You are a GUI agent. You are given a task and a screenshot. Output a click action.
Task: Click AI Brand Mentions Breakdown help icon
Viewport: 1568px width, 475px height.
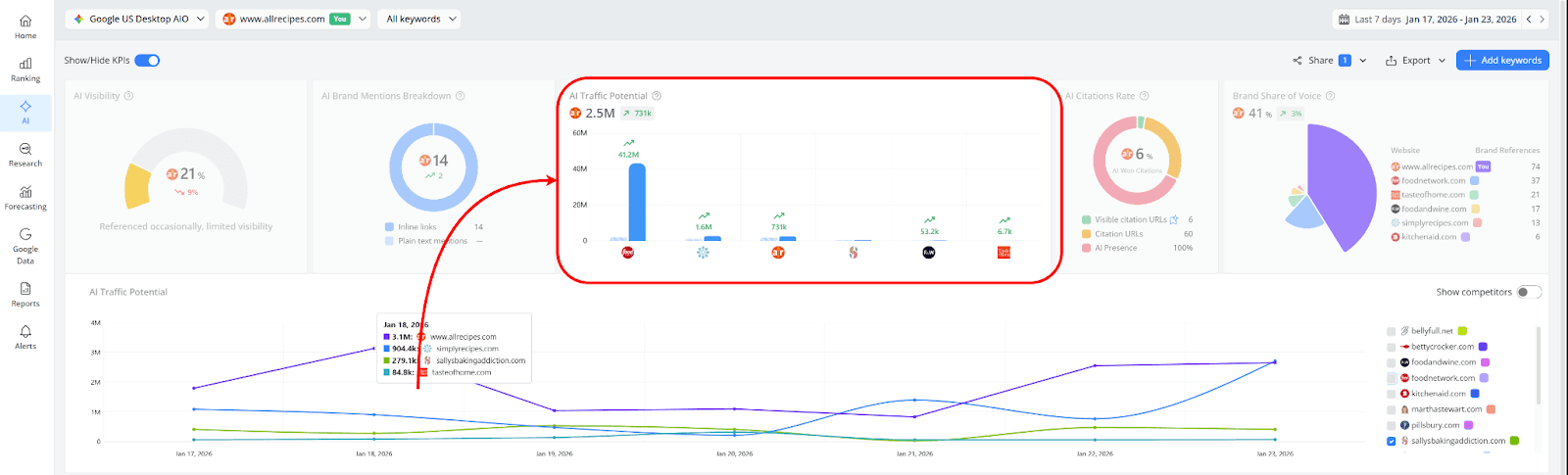tap(461, 96)
